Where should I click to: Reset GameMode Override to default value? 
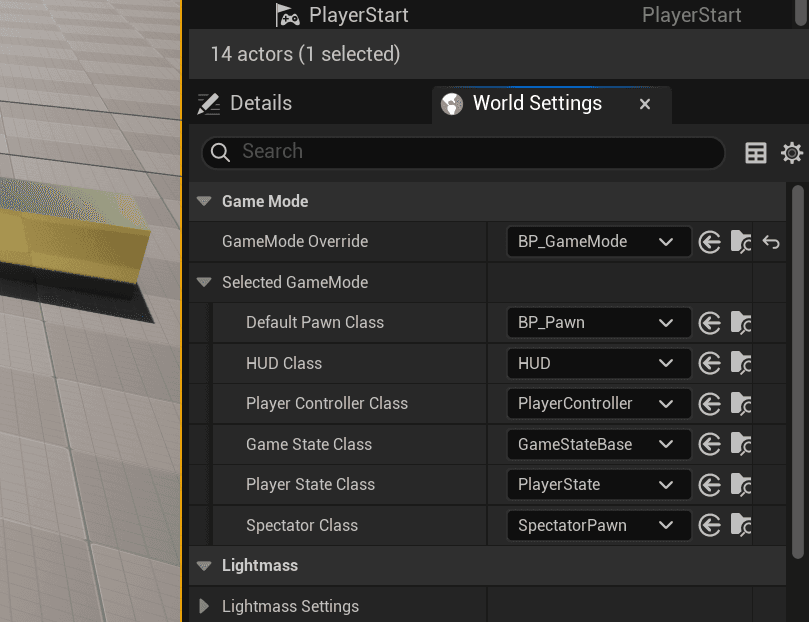pos(771,242)
